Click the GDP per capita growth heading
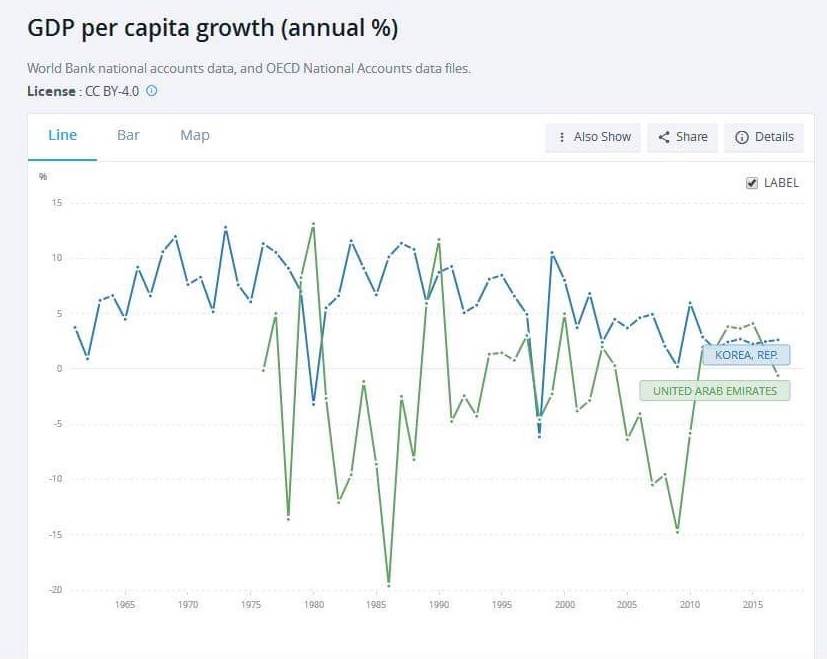 [x=213, y=29]
